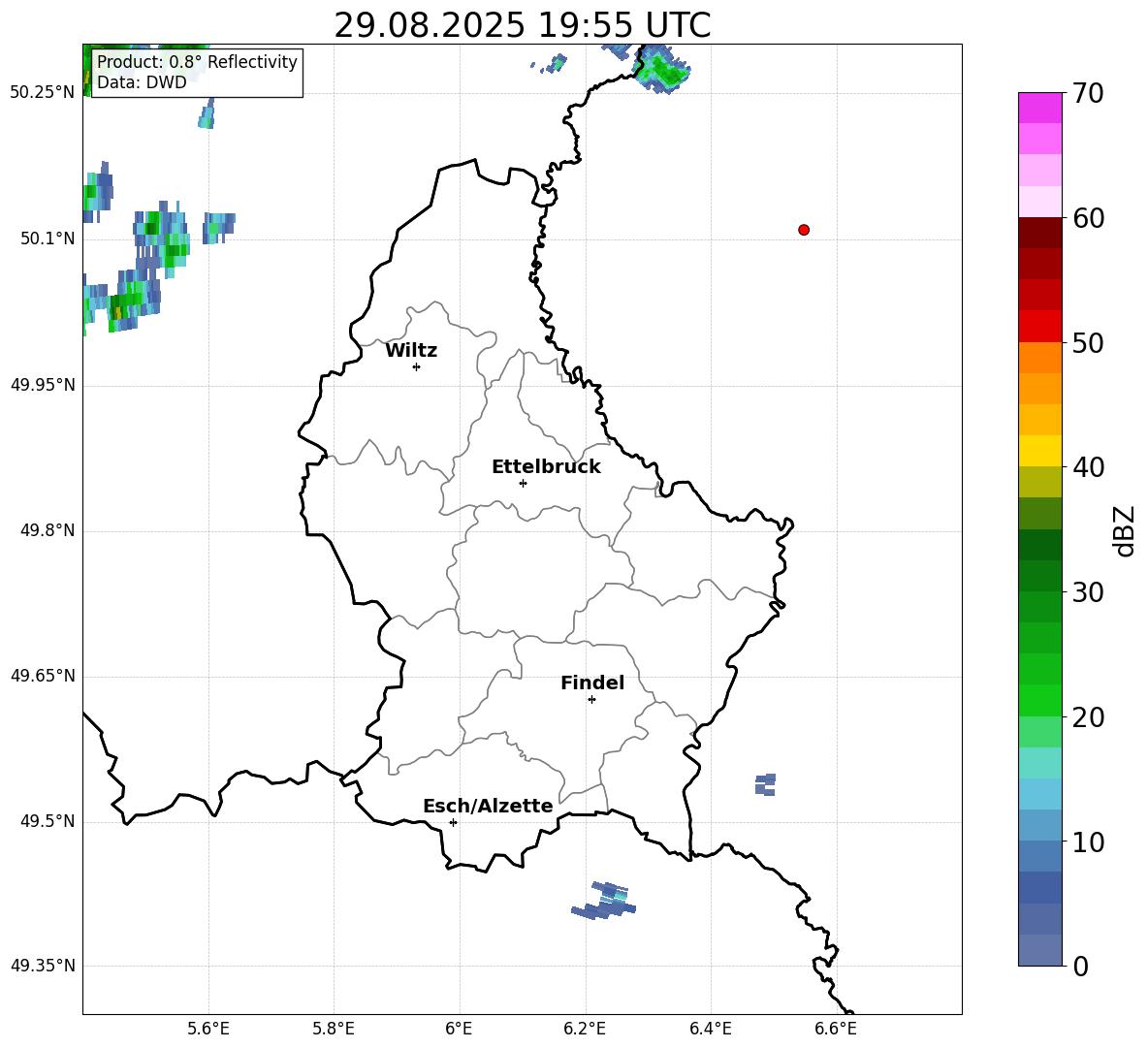Click the small echo patch east of Findel
Viewport: 1148px width, 1048px height.
click(765, 784)
